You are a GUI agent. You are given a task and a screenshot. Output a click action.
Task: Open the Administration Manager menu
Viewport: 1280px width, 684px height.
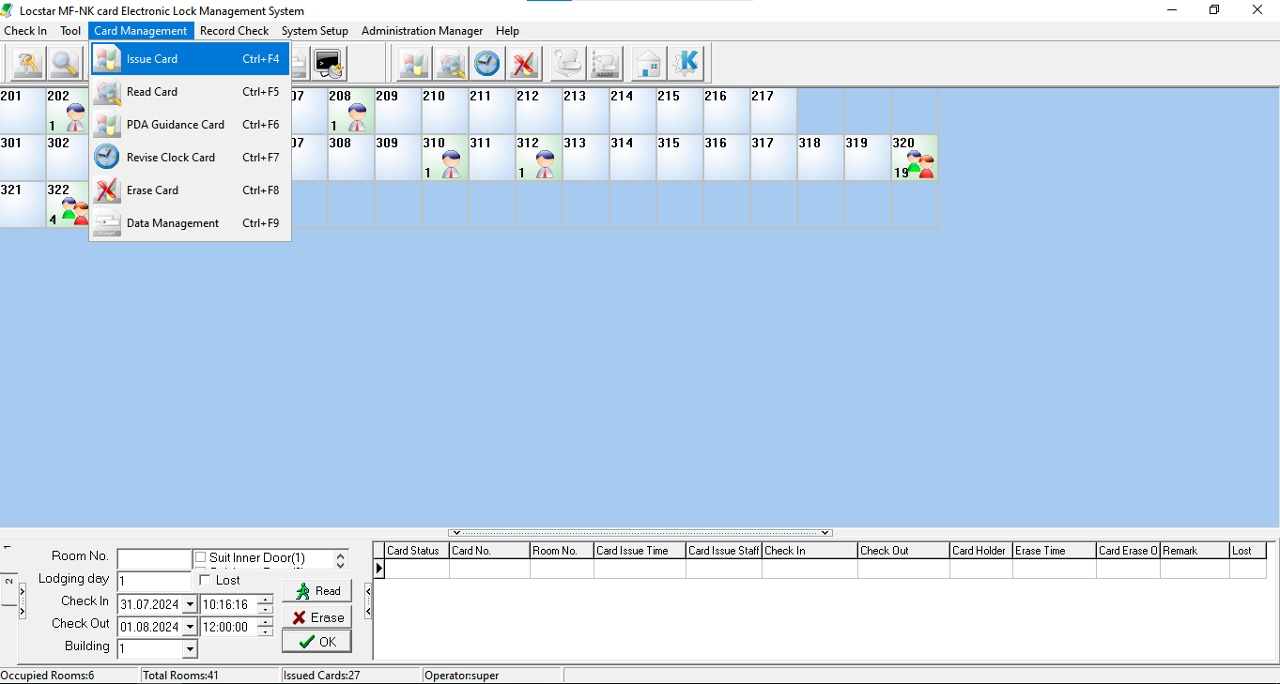pos(422,31)
